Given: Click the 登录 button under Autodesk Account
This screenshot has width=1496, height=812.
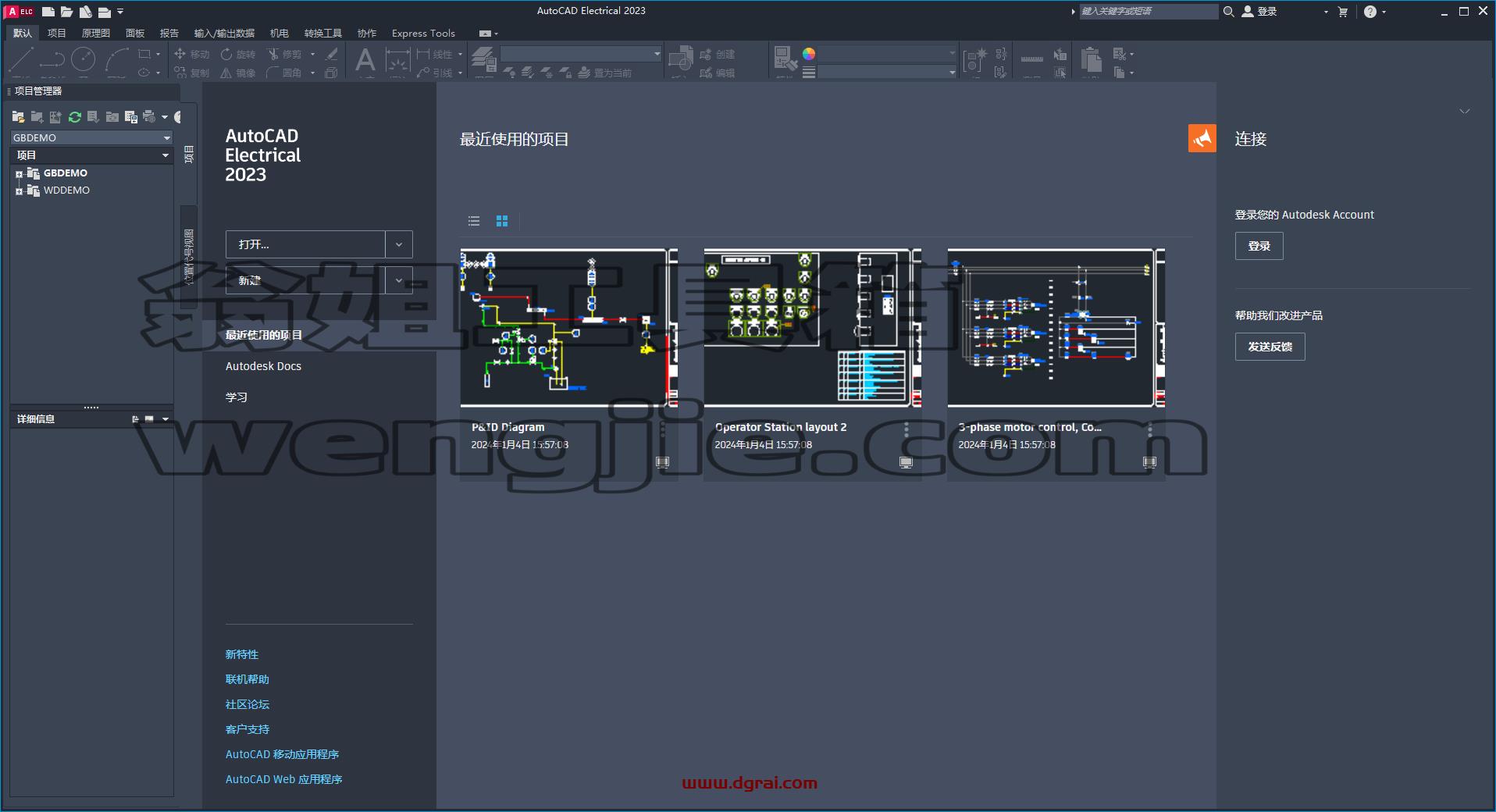Looking at the screenshot, I should click(1259, 246).
